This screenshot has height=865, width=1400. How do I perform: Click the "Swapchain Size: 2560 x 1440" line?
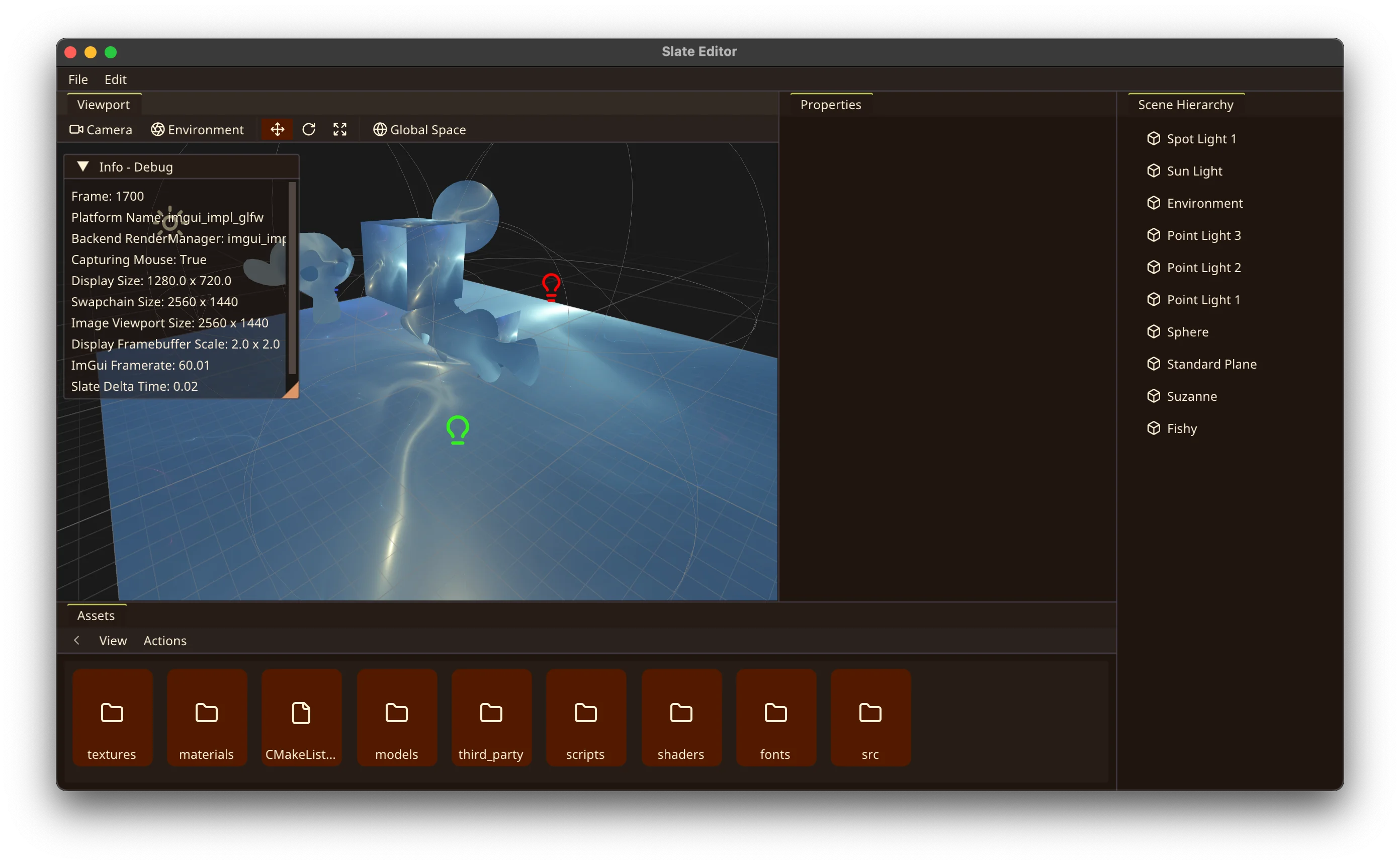click(x=154, y=301)
